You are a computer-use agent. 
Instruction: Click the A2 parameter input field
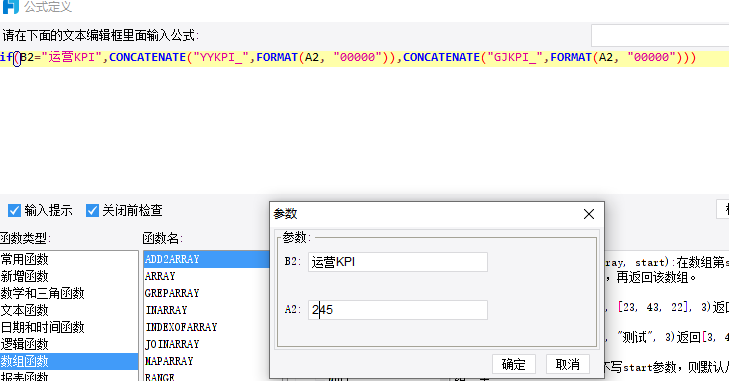point(398,310)
